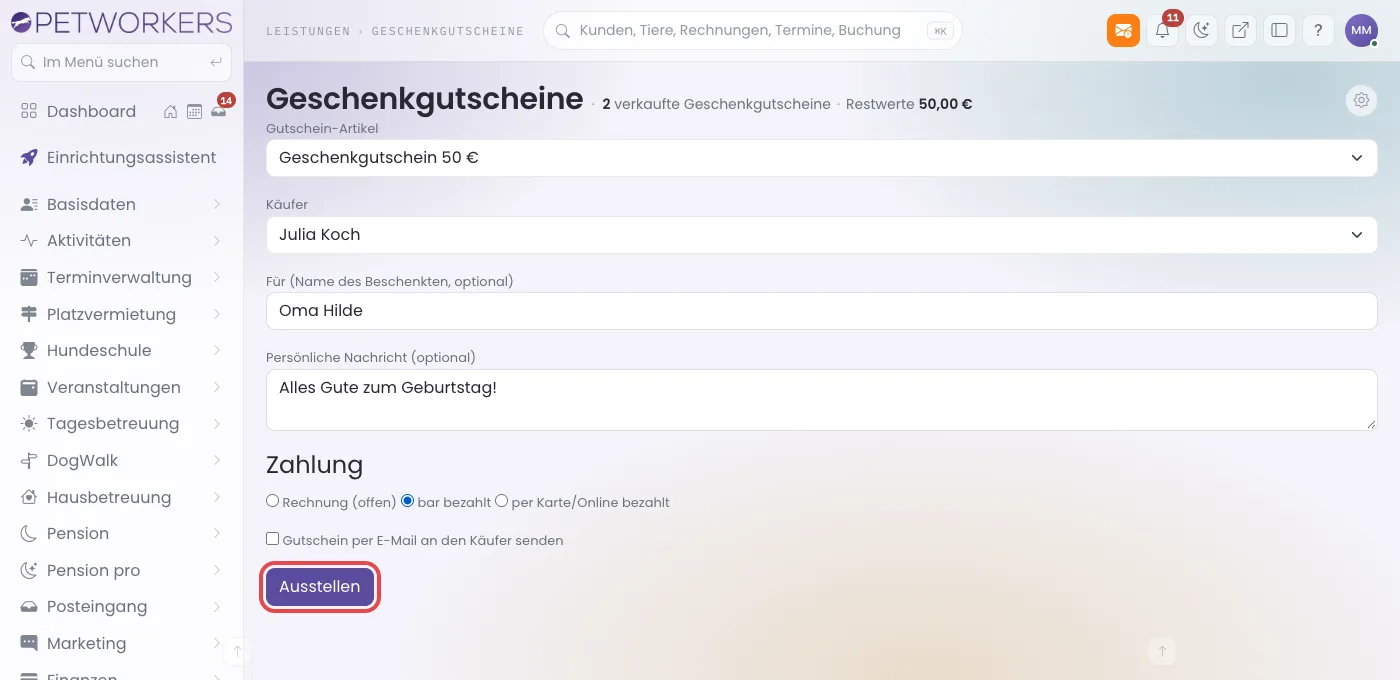Expand the Veranstaltungen chevron

click(x=217, y=387)
